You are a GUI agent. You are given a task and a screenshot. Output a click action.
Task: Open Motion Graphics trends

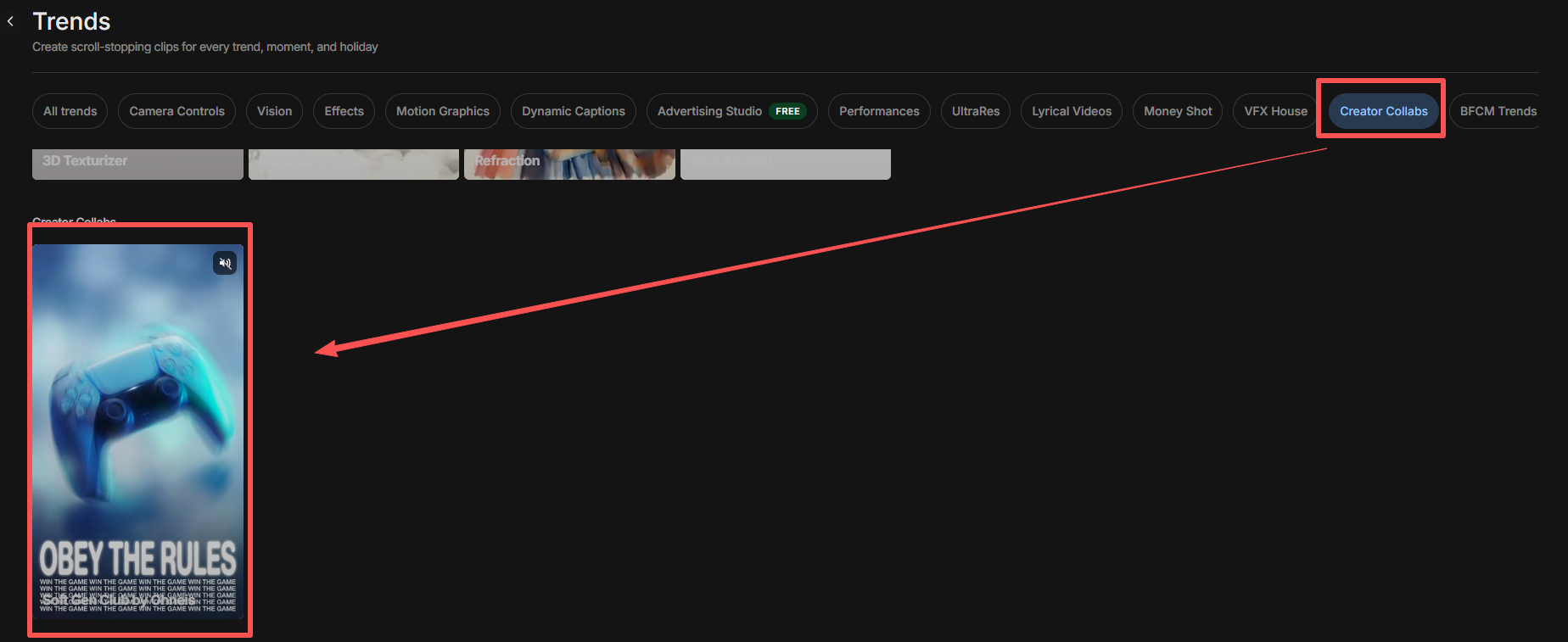tap(442, 111)
